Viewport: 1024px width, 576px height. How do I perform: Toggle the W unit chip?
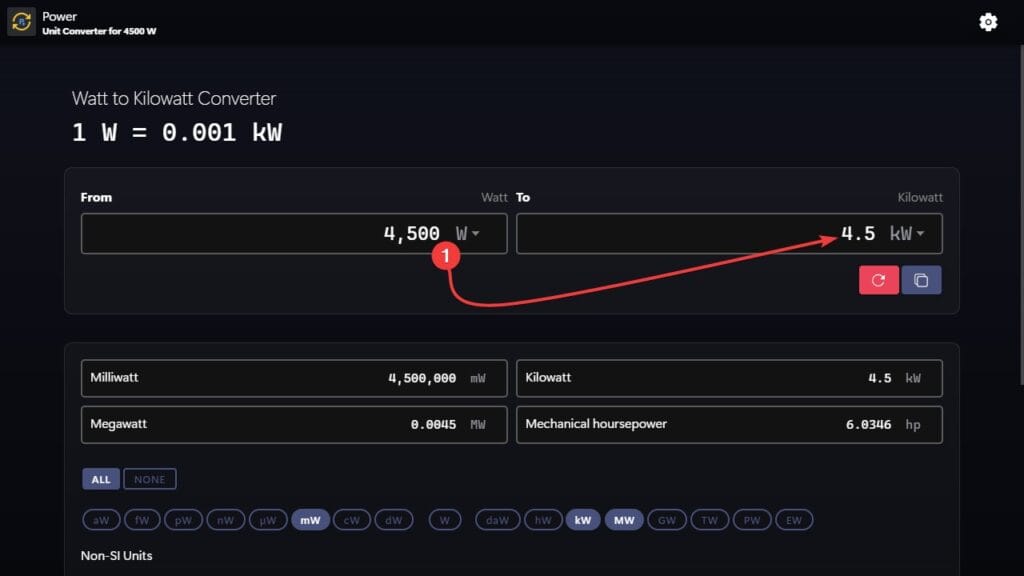pos(445,520)
